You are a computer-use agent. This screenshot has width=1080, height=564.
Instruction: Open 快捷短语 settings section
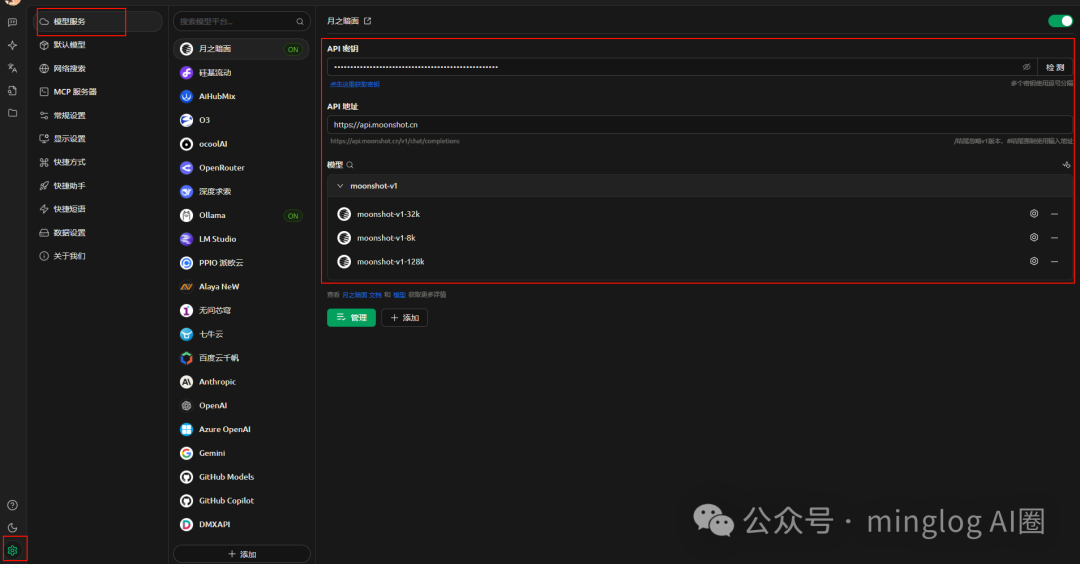click(100, 209)
